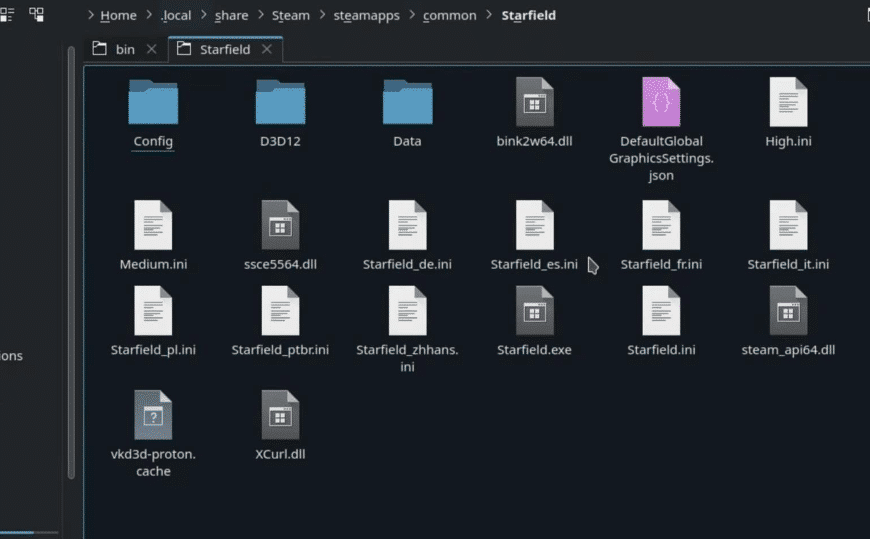Expand chevron before Home breadcrumb
This screenshot has height=540, width=870.
(90, 15)
